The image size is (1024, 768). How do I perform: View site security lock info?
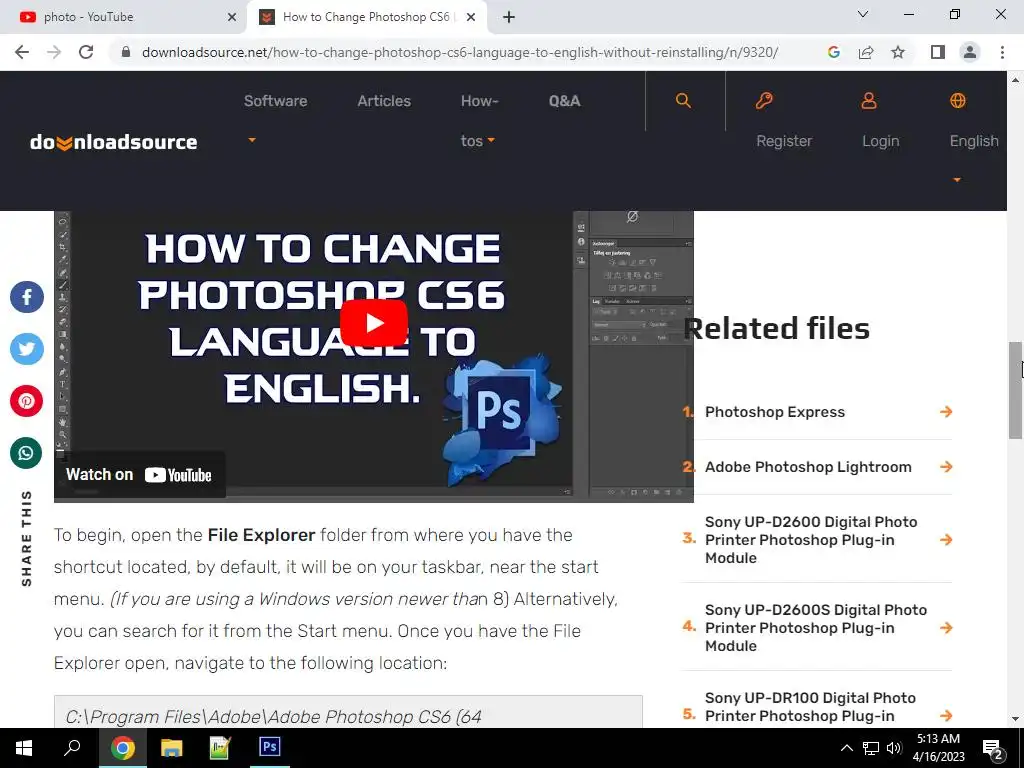point(126,52)
